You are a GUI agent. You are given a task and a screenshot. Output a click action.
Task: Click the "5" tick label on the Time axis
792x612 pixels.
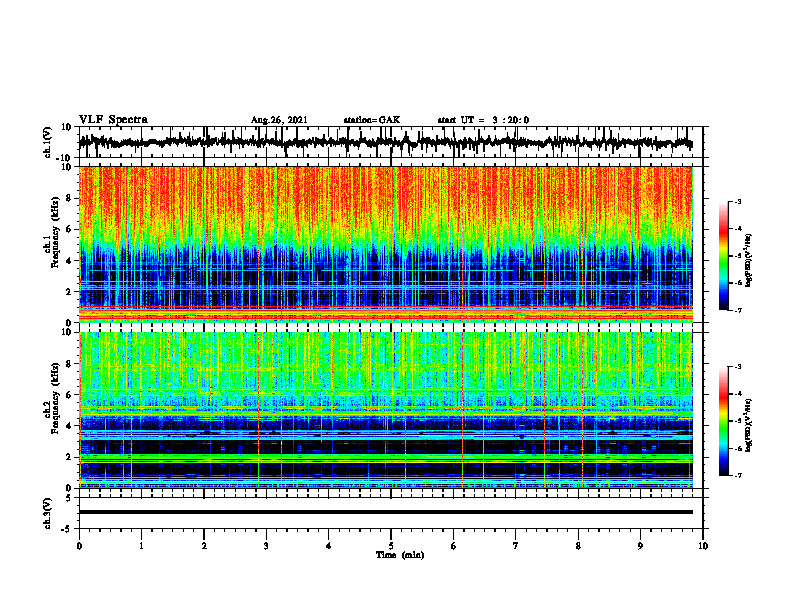click(391, 546)
